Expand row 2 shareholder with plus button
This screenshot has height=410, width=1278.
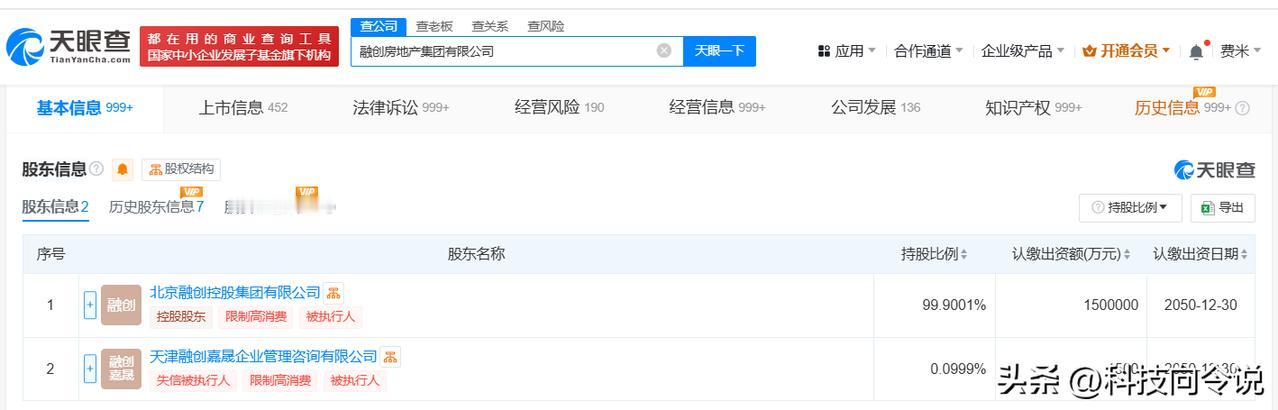[90, 369]
